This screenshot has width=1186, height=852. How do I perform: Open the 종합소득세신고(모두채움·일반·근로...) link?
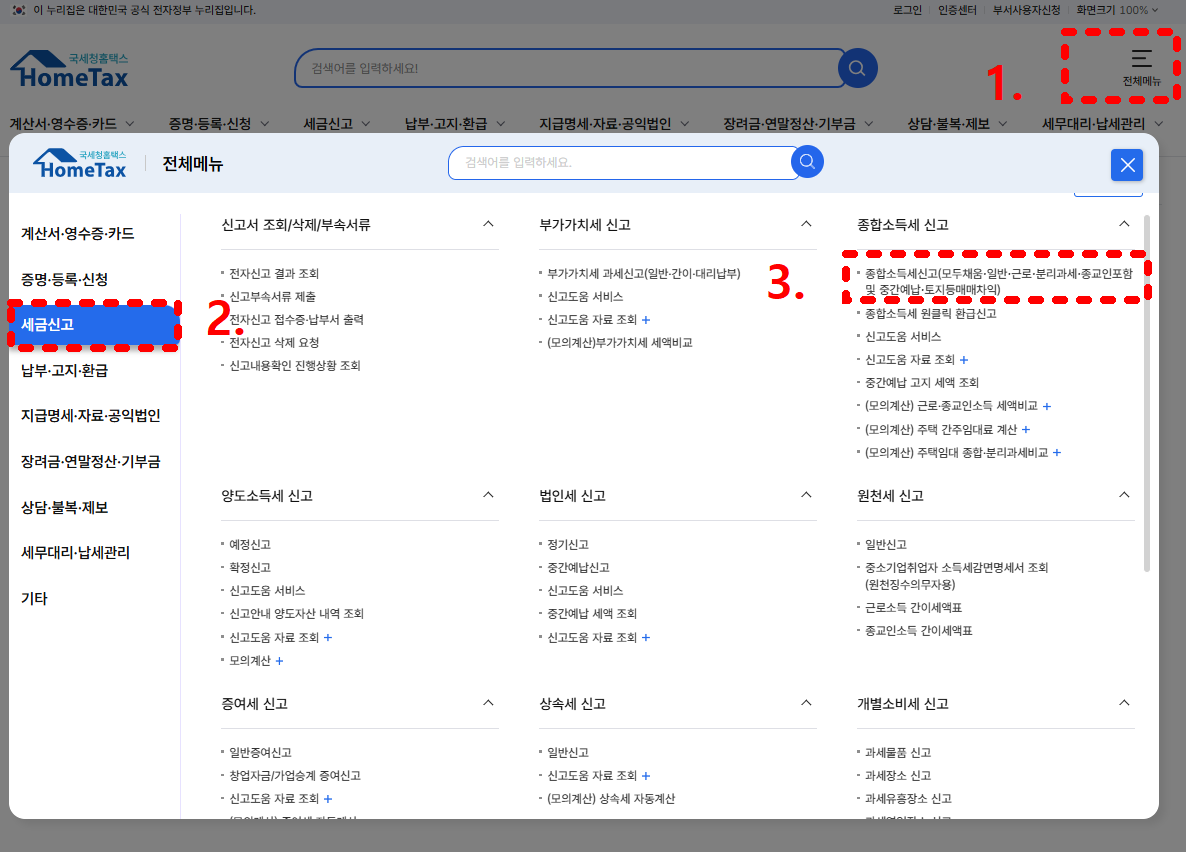998,281
